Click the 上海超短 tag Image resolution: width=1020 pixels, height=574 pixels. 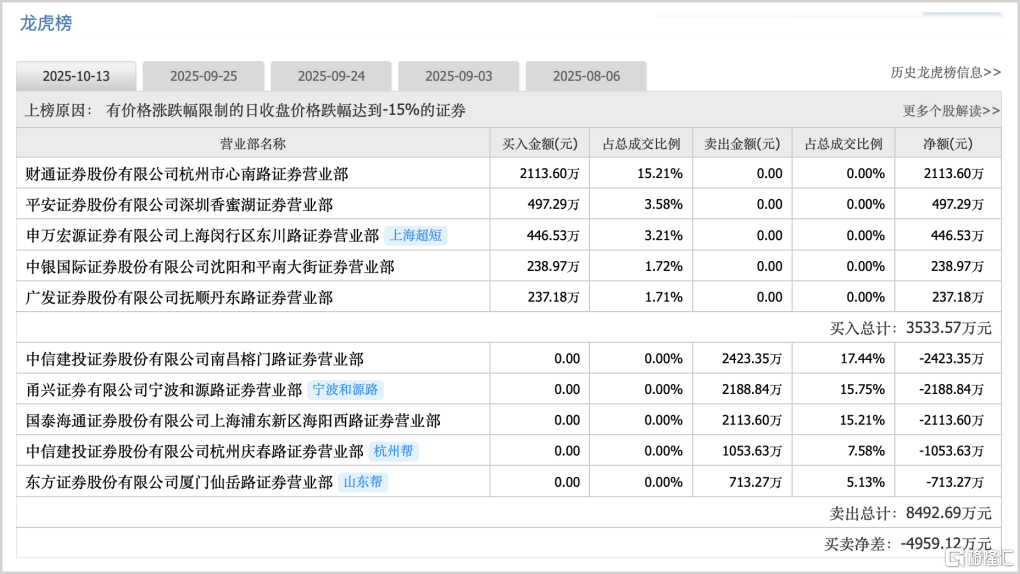pyautogui.click(x=415, y=236)
